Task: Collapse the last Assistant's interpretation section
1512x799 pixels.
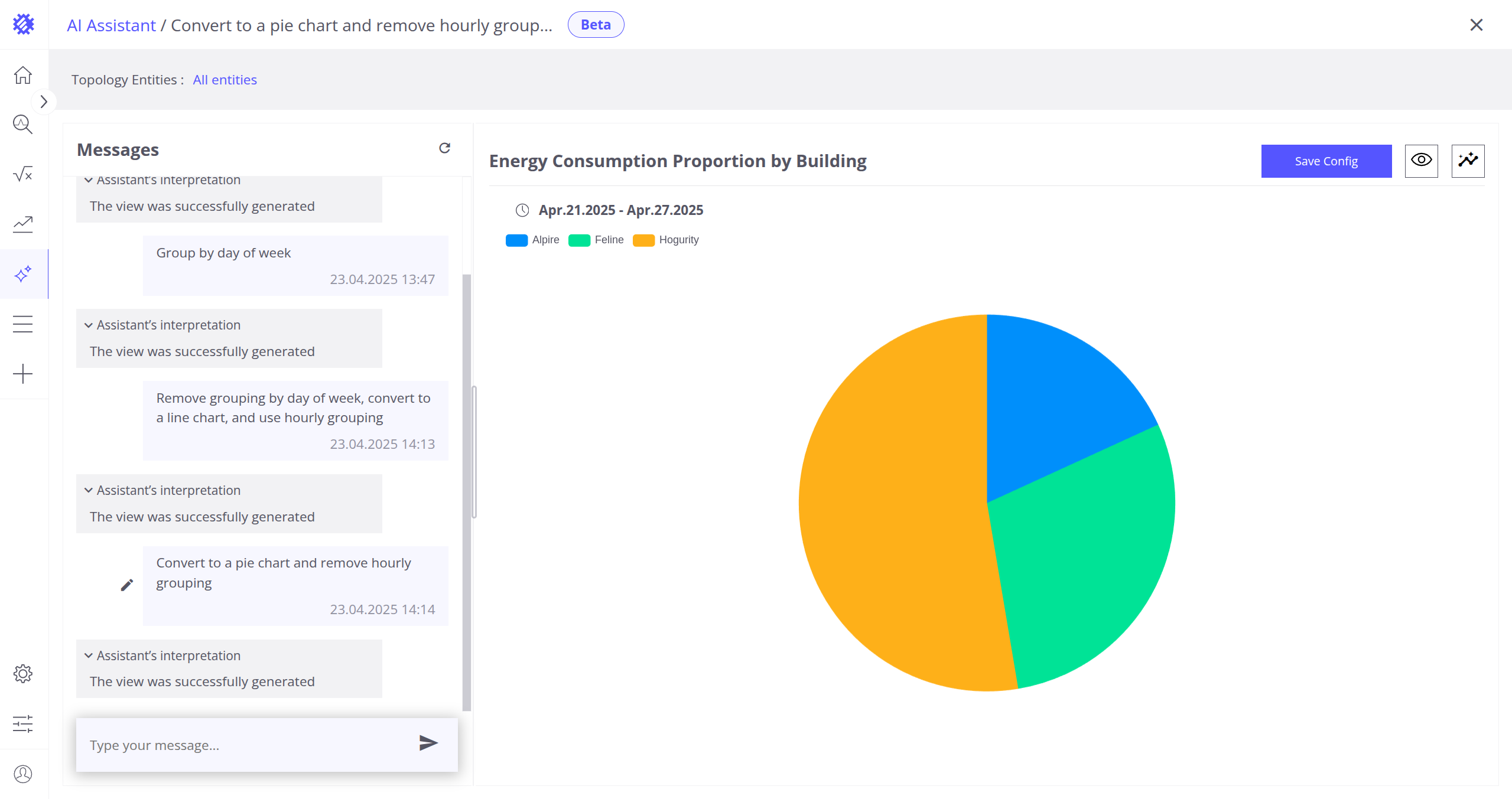Action: [x=89, y=655]
